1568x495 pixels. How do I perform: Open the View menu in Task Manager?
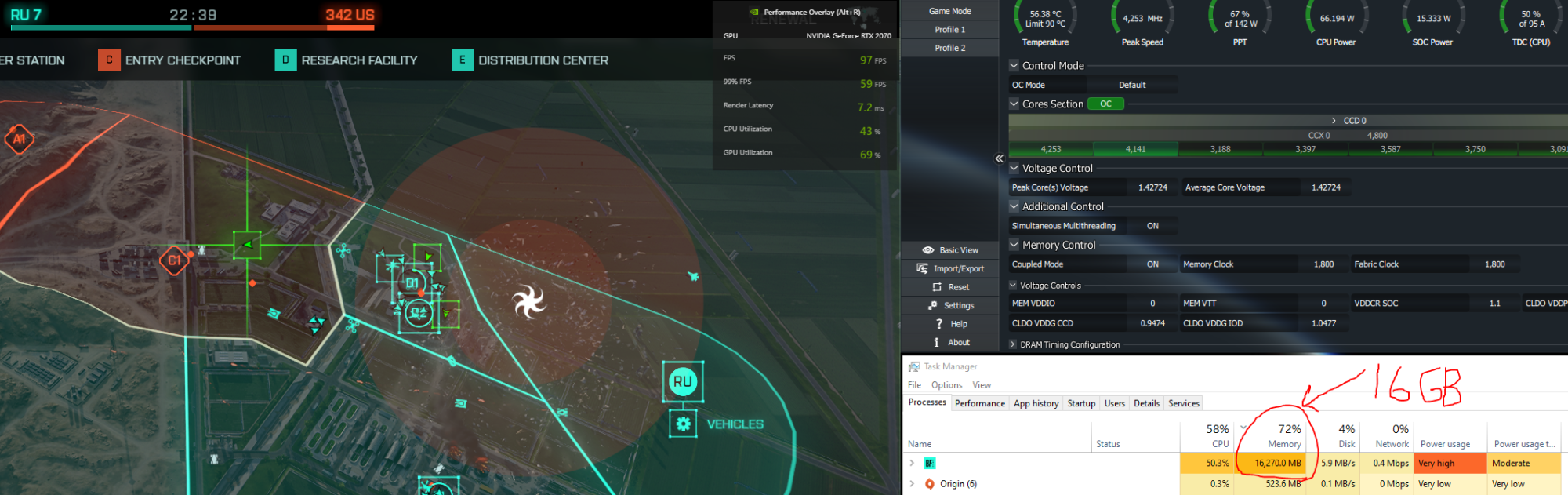pyautogui.click(x=982, y=385)
